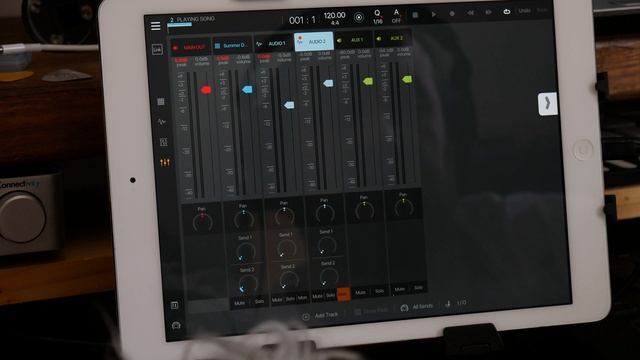The width and height of the screenshot is (640, 360).
Task: Click the Undo button
Action: coord(524,11)
